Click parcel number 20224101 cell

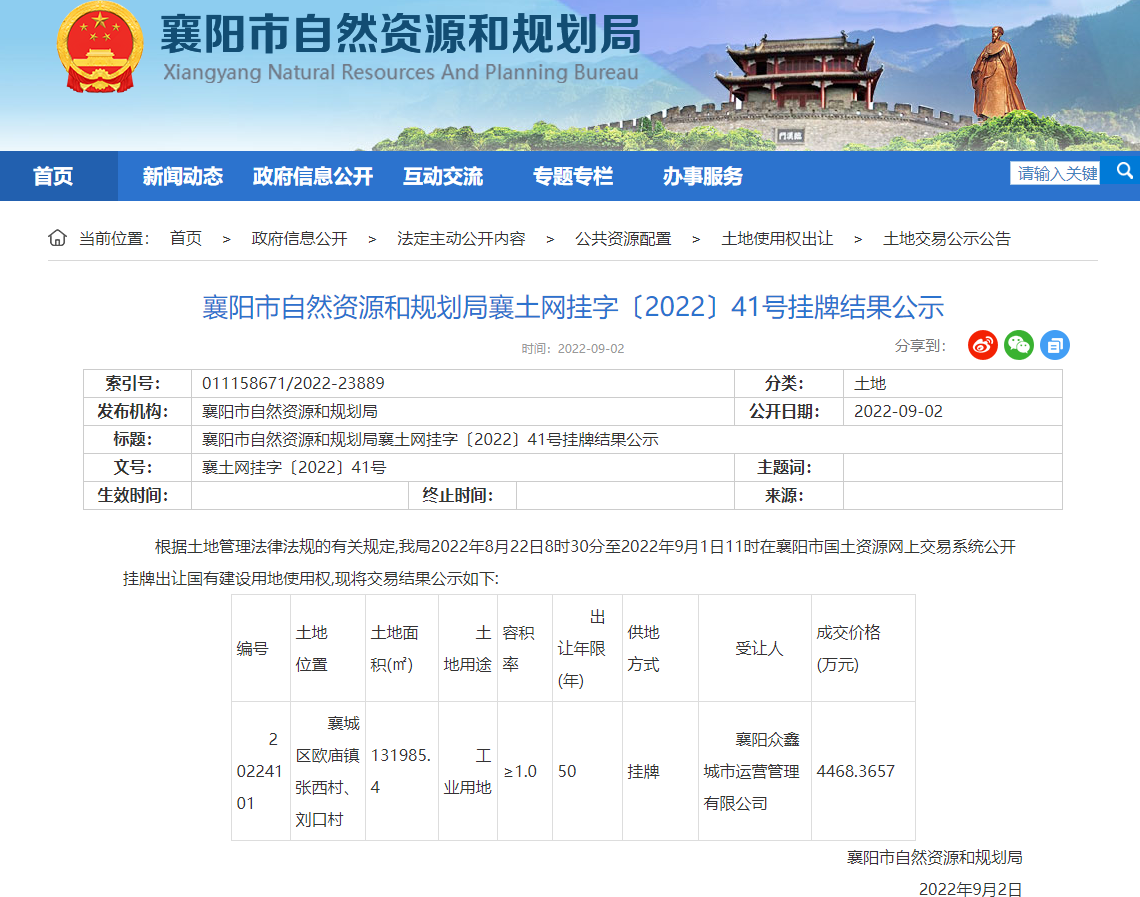(261, 771)
